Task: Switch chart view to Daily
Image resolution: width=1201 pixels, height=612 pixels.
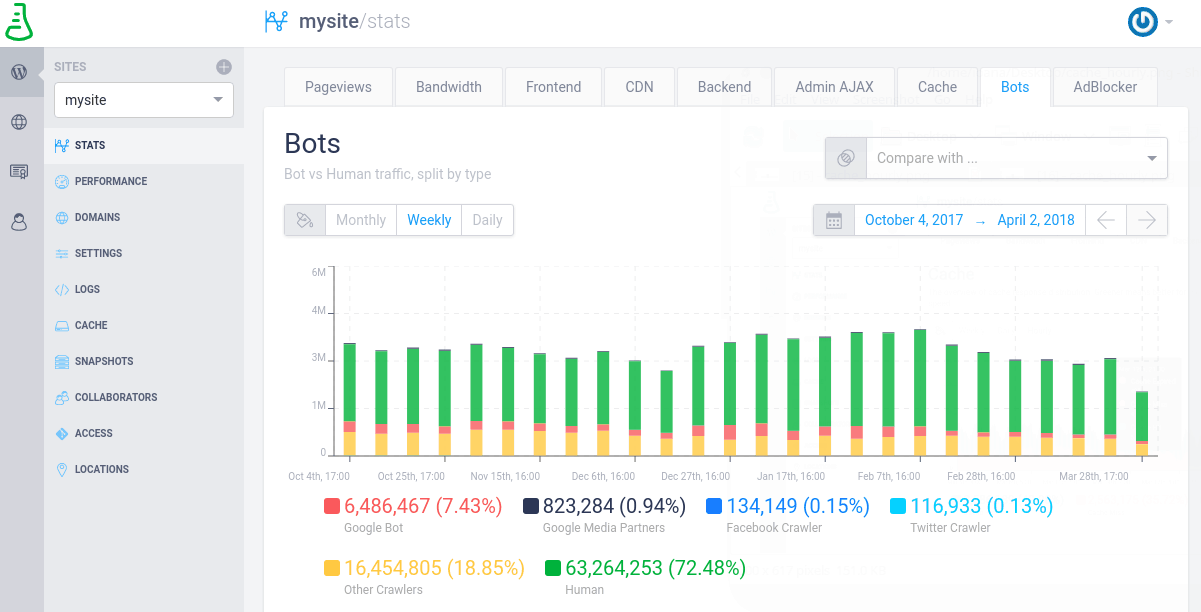Action: [x=487, y=220]
